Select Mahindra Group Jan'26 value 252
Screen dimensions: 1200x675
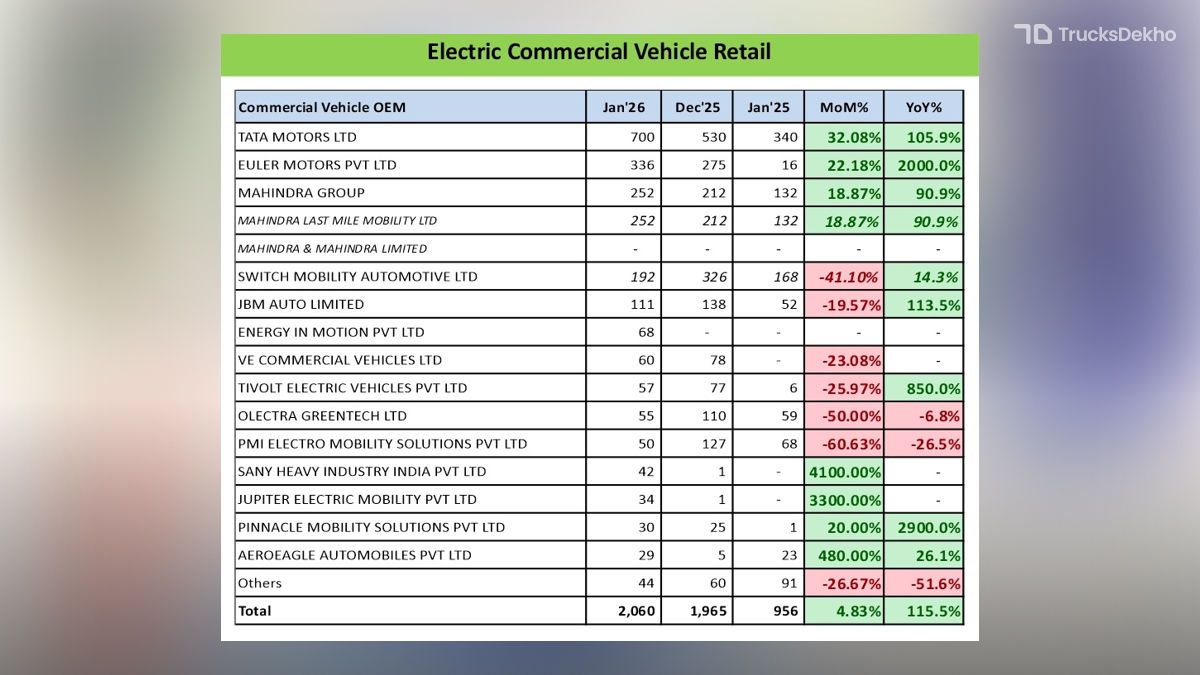click(642, 193)
